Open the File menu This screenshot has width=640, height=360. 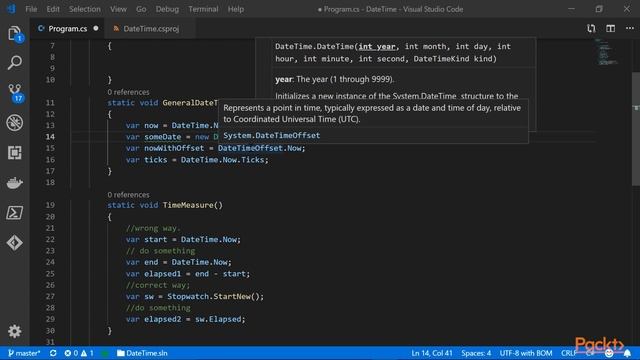31,9
